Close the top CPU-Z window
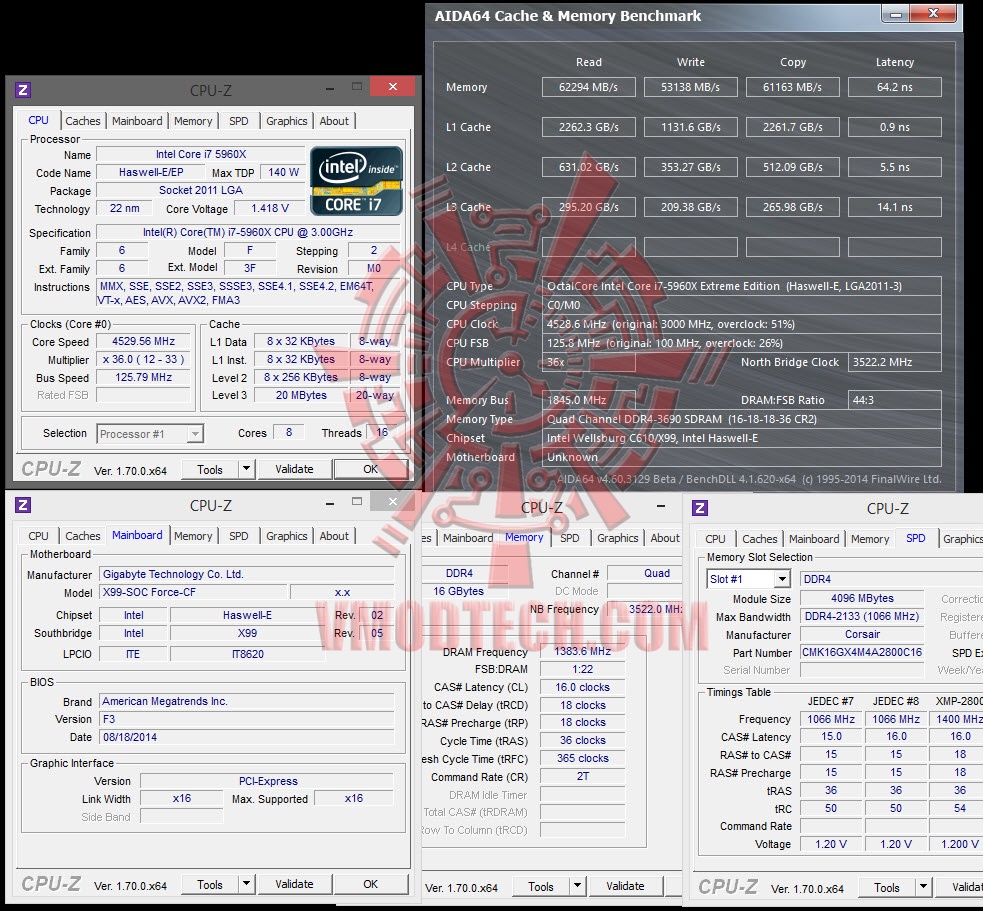 pyautogui.click(x=392, y=87)
